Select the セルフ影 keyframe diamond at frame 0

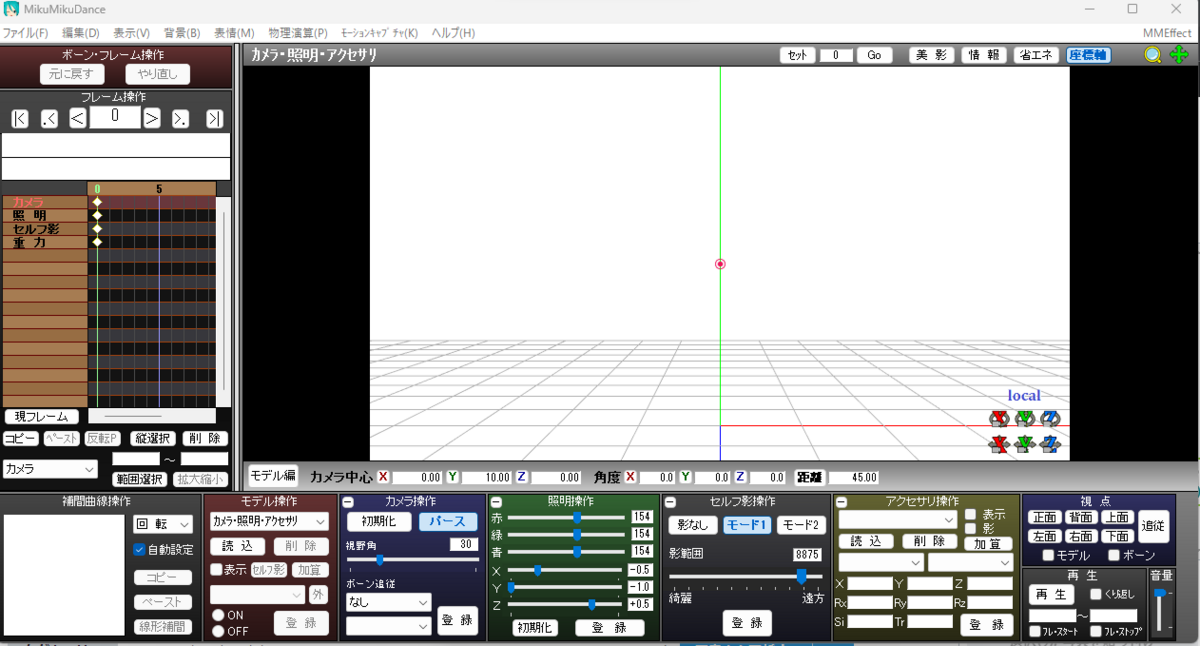97,229
